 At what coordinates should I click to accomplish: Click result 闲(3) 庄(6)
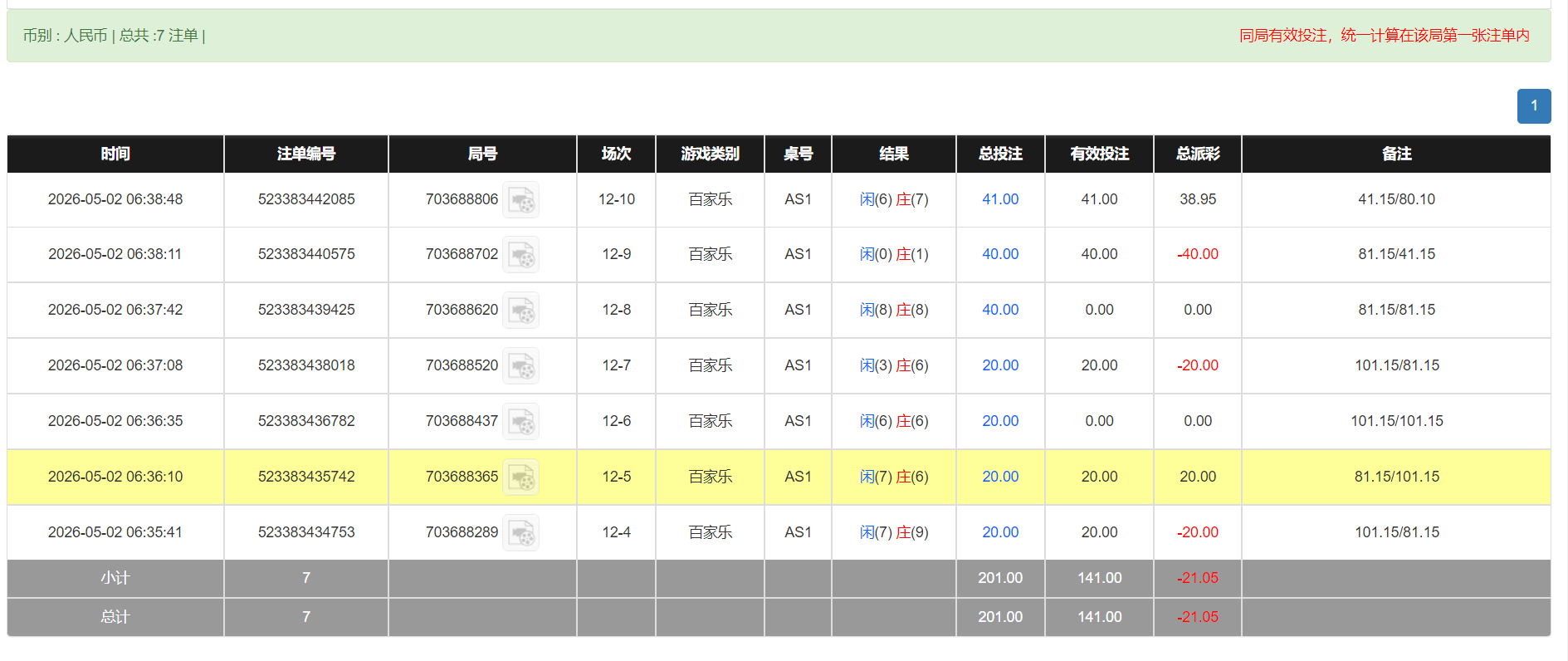pos(894,365)
